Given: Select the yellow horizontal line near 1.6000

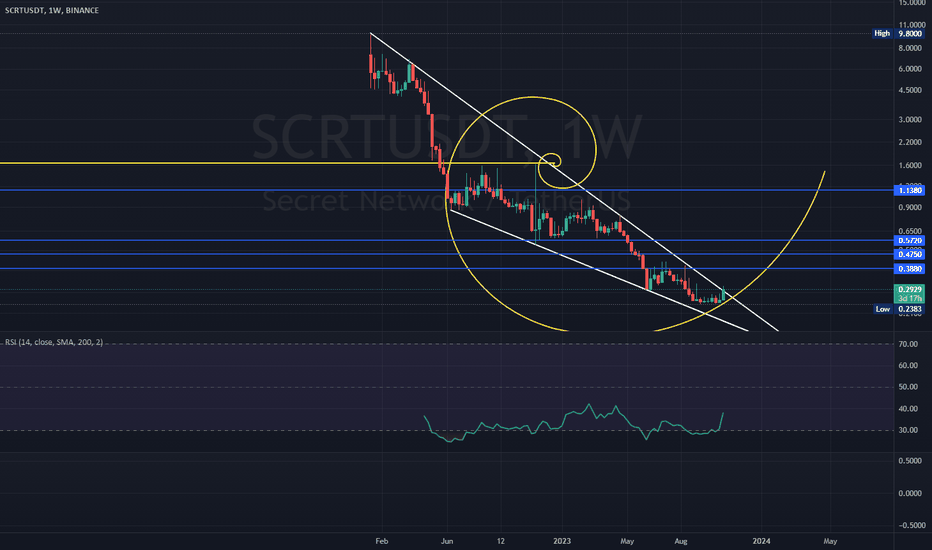Looking at the screenshot, I should (200, 163).
